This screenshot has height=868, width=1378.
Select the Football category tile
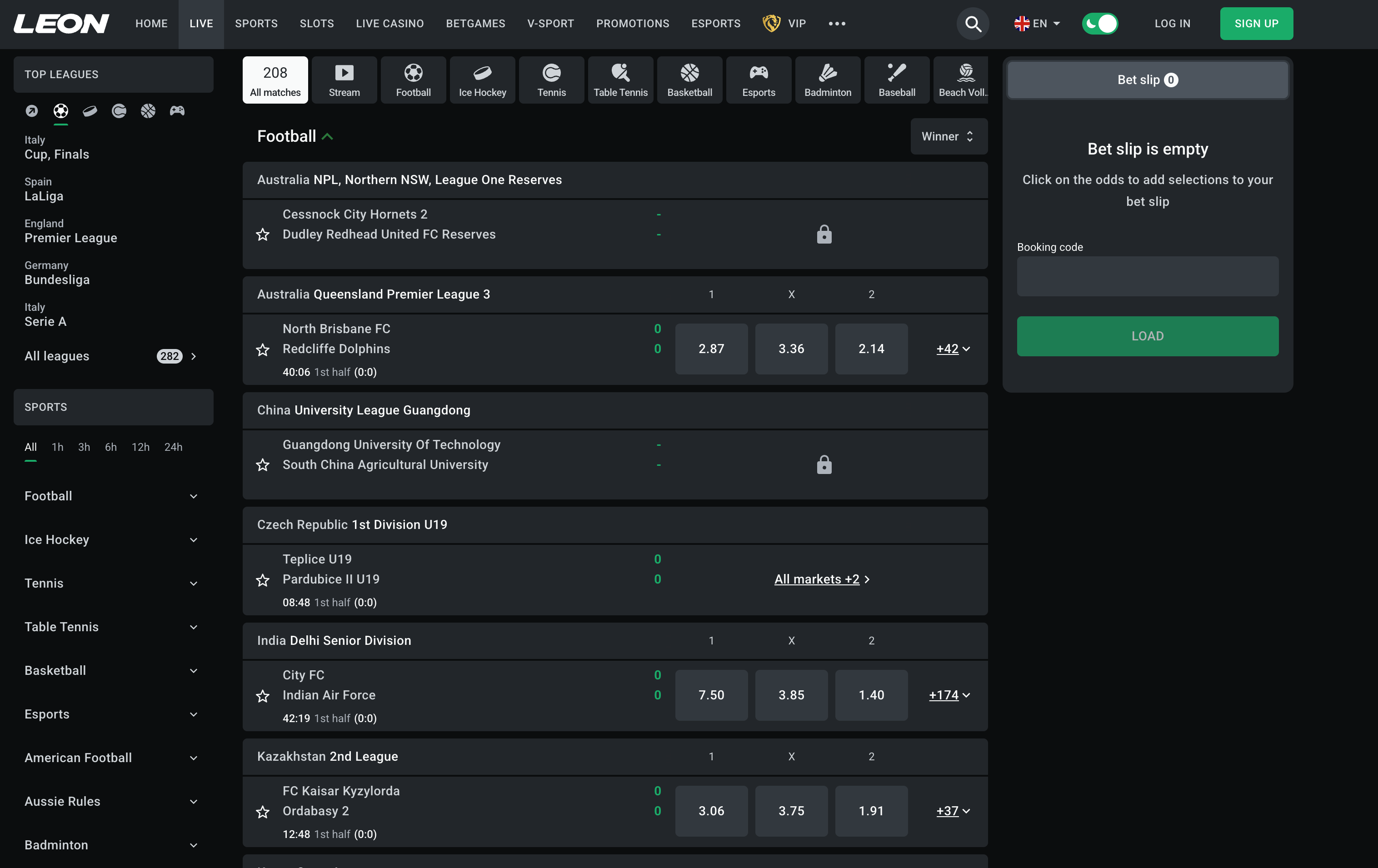pos(413,80)
